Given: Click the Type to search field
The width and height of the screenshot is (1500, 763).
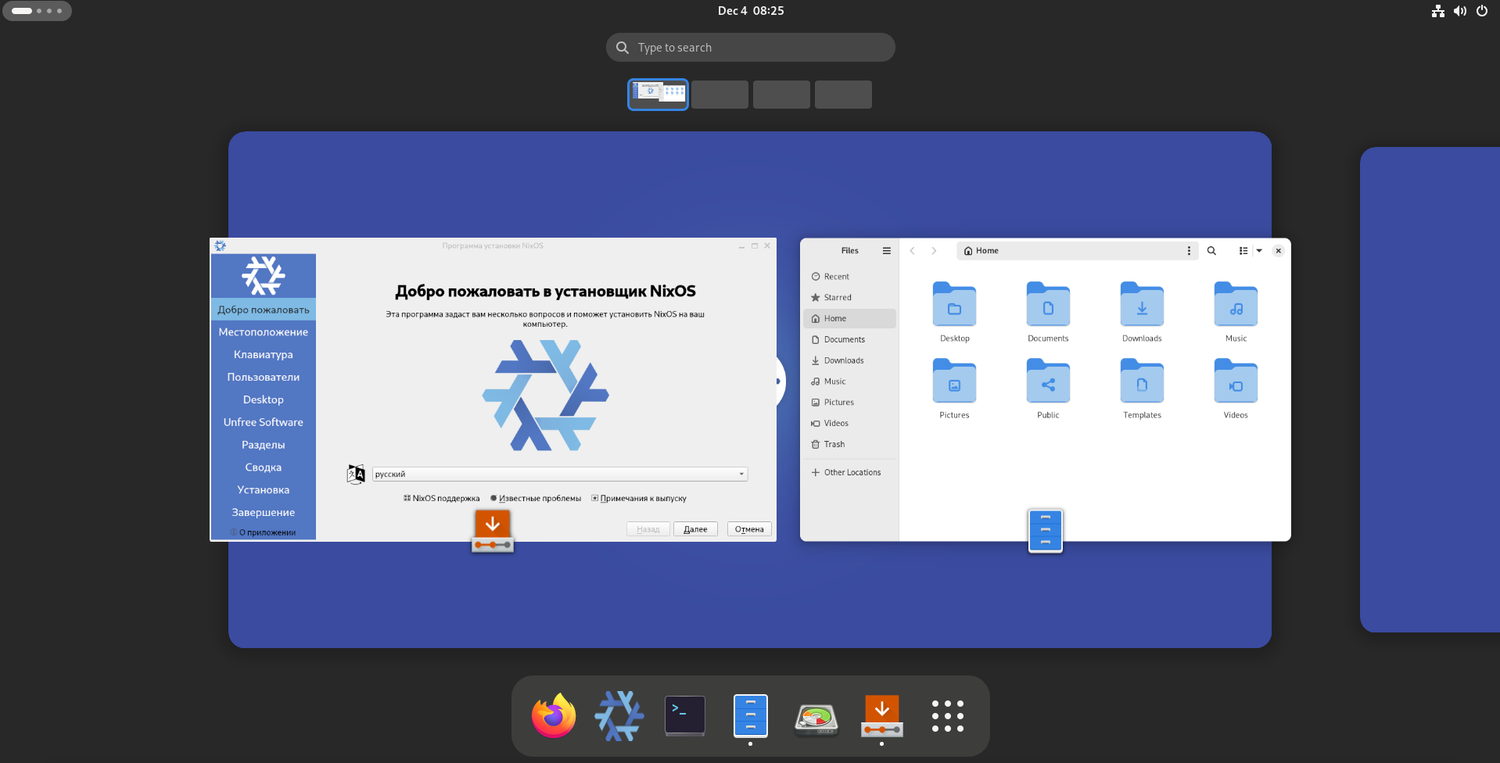Looking at the screenshot, I should tap(750, 47).
